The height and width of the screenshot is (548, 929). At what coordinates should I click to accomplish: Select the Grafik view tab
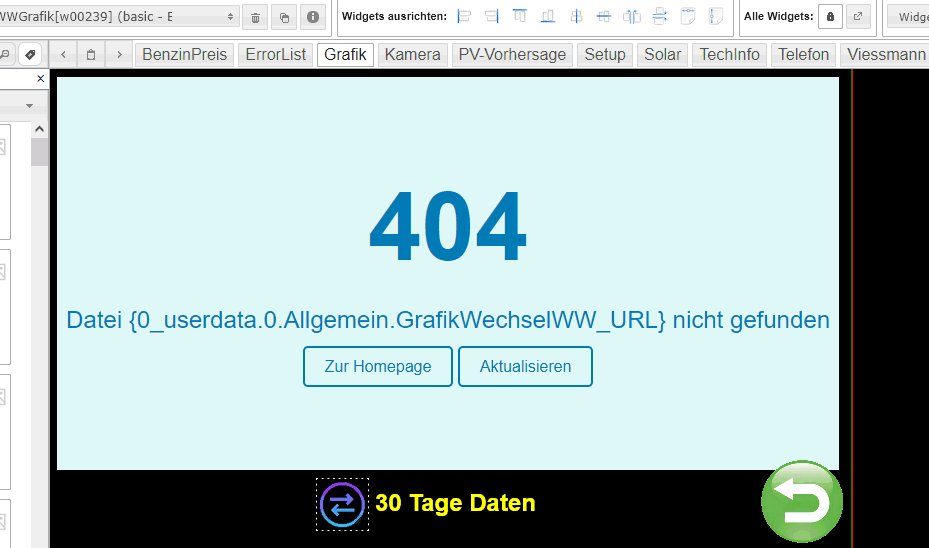[x=345, y=55]
